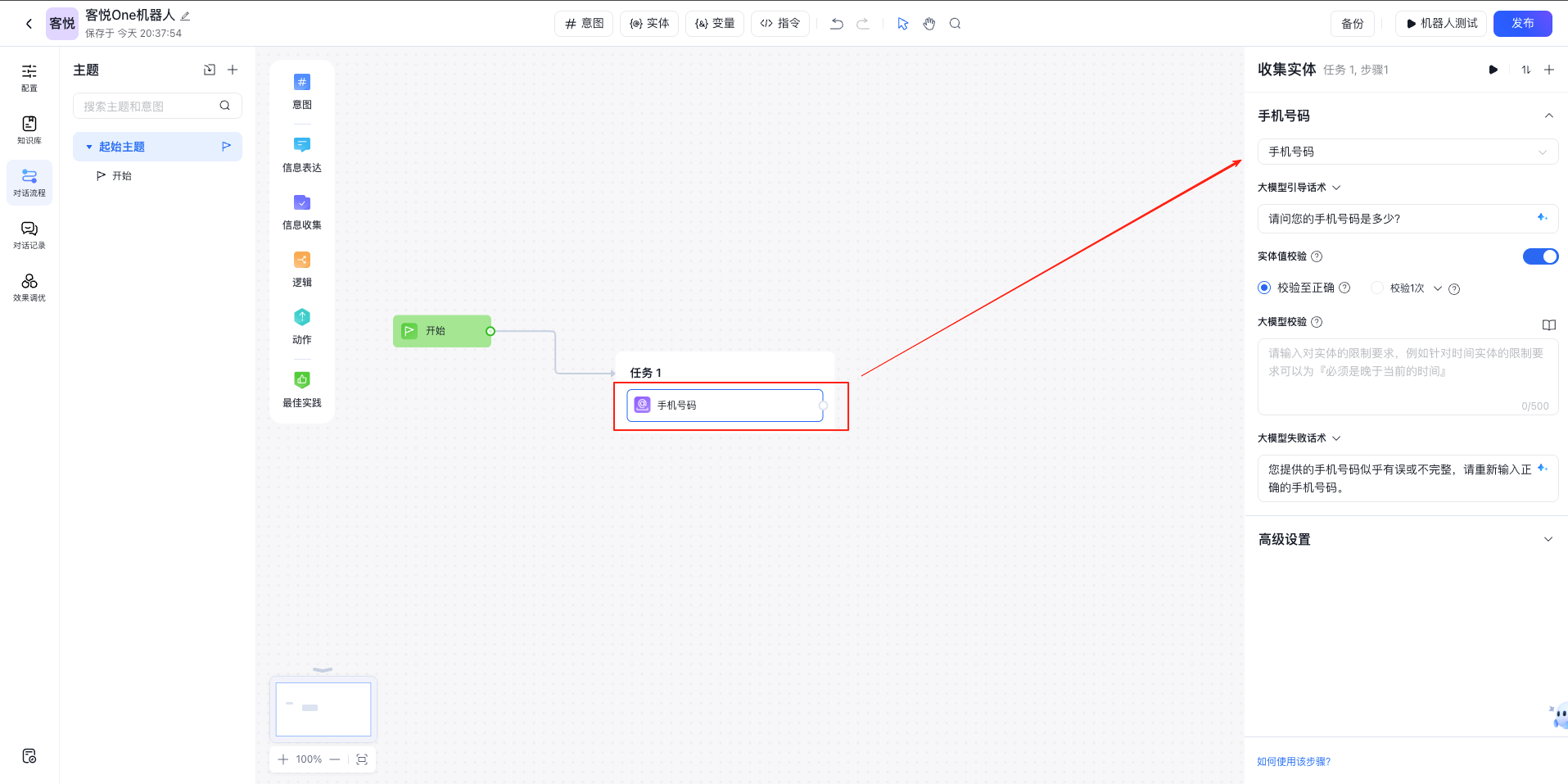Image resolution: width=1568 pixels, height=784 pixels.
Task: Click the 最佳实践 component icon
Action: [x=302, y=380]
